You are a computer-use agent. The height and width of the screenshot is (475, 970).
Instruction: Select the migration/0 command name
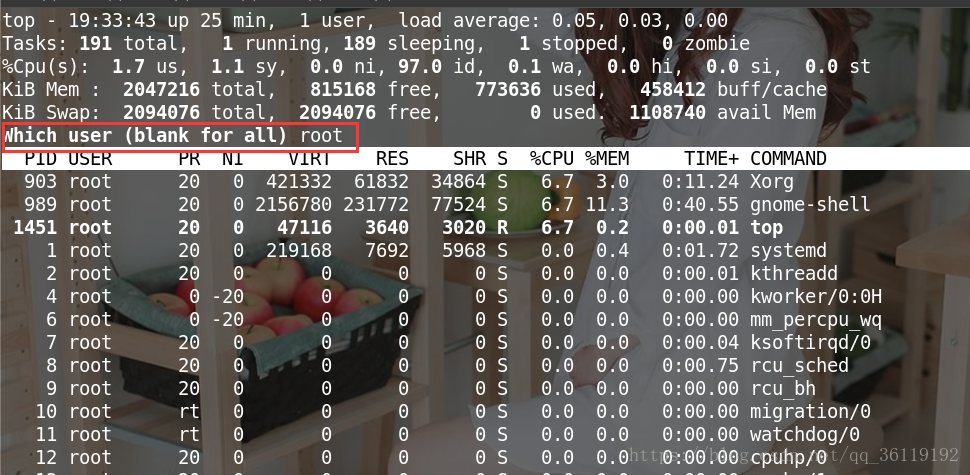pyautogui.click(x=810, y=411)
